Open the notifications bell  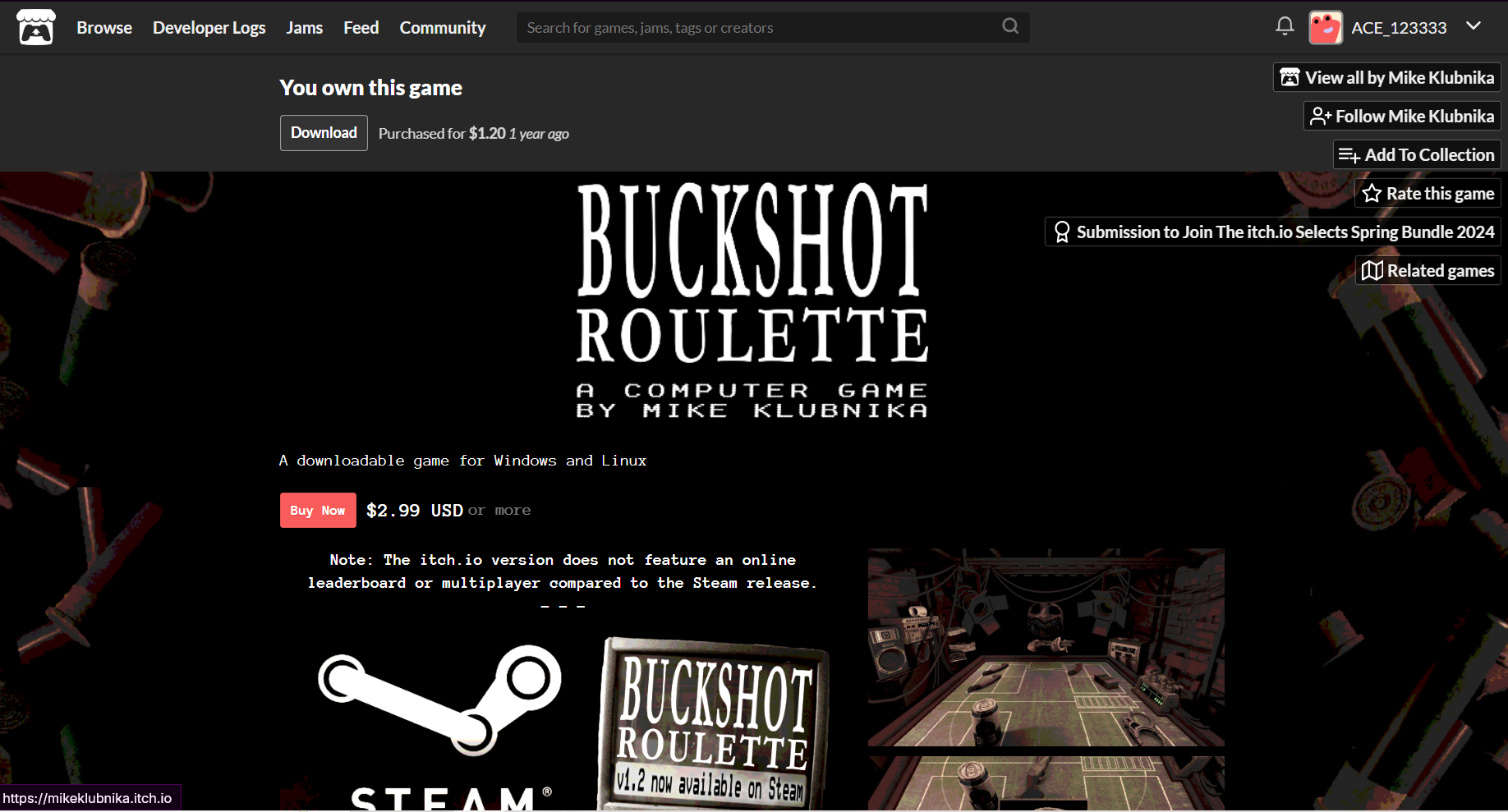pyautogui.click(x=1285, y=26)
